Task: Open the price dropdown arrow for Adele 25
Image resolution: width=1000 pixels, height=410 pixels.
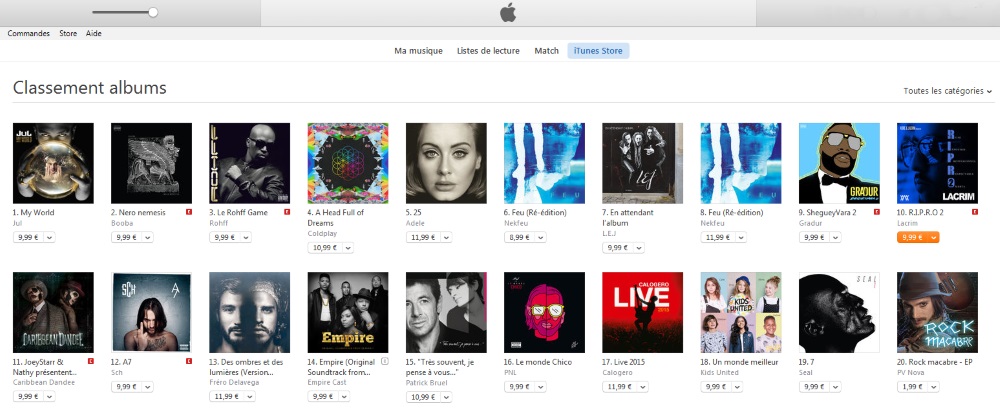Action: point(446,237)
